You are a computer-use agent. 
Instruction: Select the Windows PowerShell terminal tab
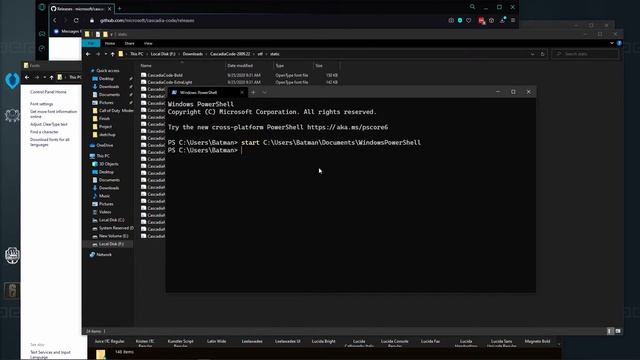(x=207, y=92)
